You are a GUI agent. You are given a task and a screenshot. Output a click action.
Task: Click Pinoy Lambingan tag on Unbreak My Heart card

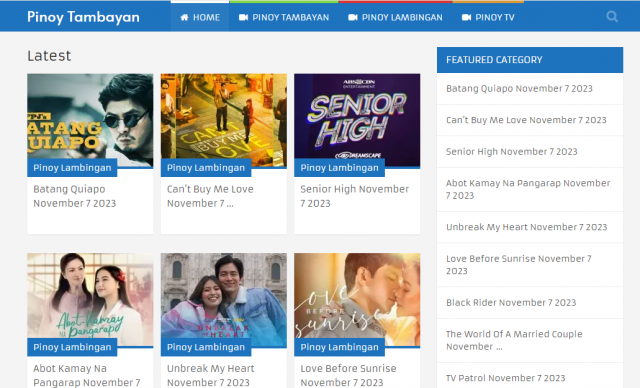(x=206, y=347)
